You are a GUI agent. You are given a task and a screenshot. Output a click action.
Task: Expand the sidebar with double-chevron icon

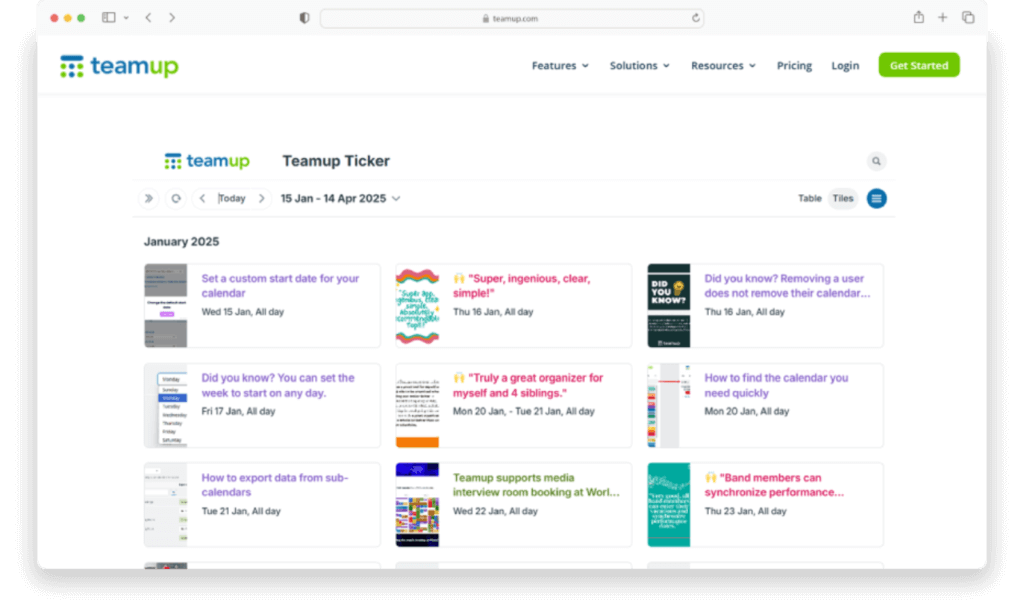click(x=149, y=199)
